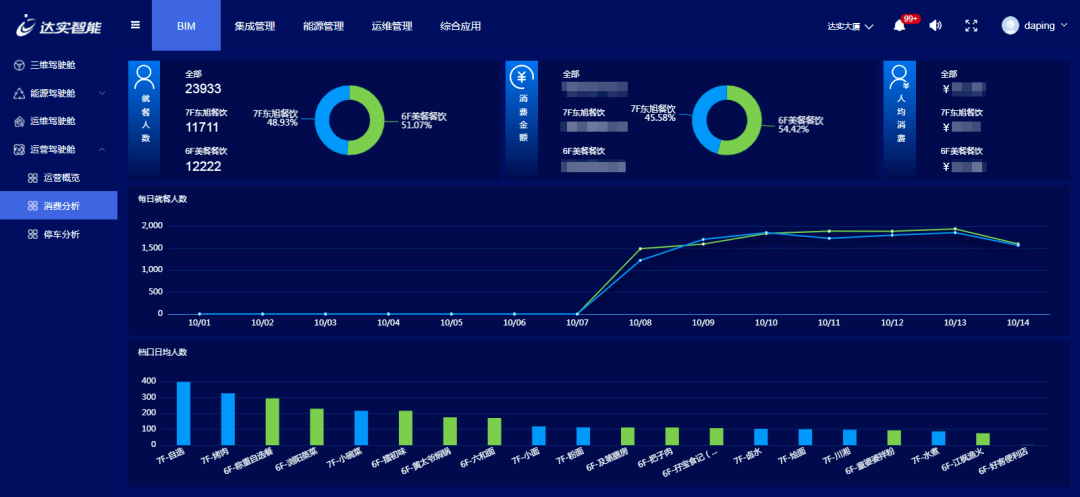Viewport: 1080px width, 497px height.
Task: Switch to the 能源管理 tab
Action: pos(323,26)
